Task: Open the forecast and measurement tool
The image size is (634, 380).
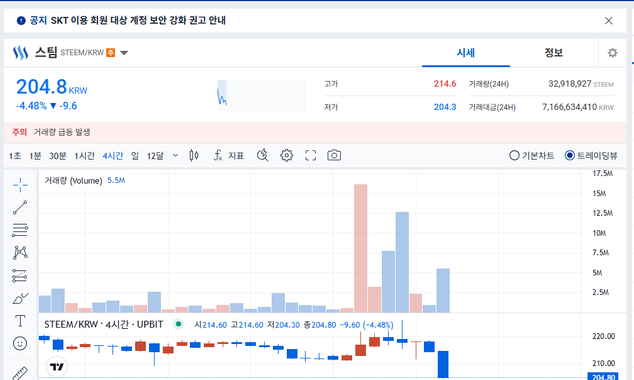Action: pyautogui.click(x=20, y=276)
